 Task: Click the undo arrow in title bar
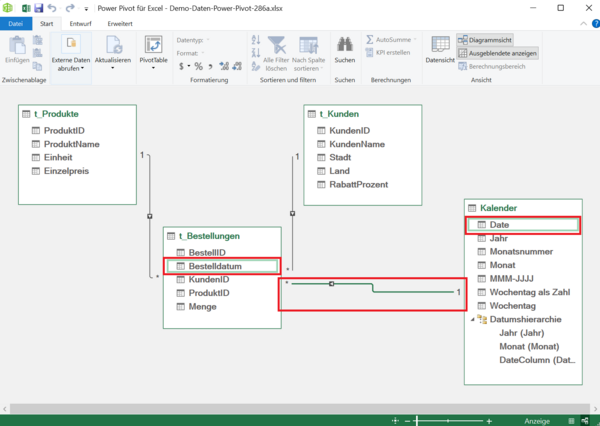(x=53, y=7)
